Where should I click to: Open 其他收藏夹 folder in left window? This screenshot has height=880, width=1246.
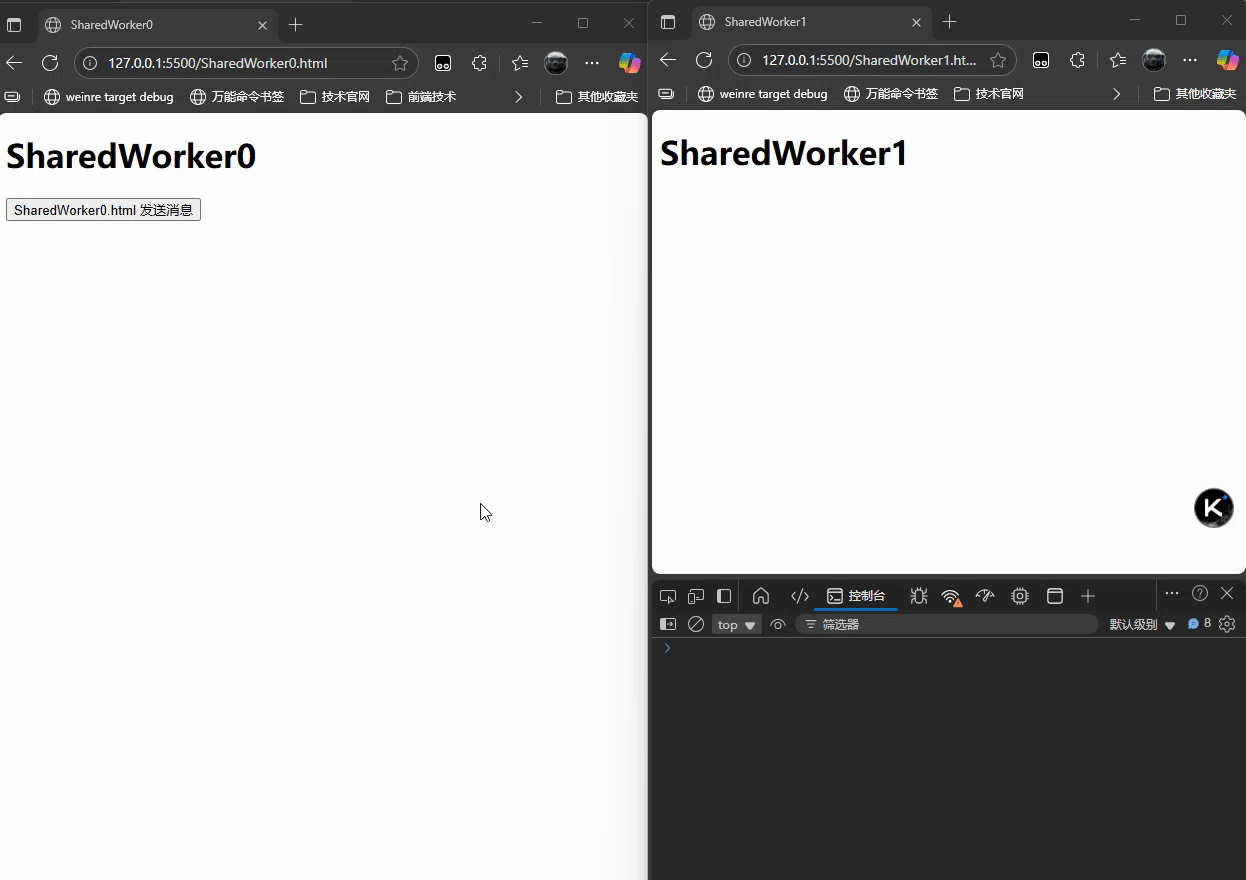click(x=597, y=97)
